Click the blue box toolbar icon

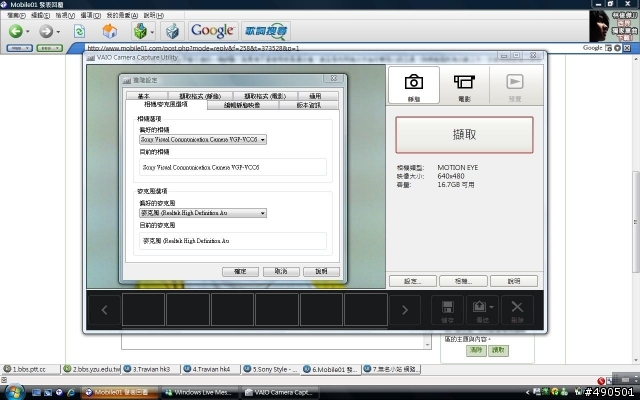click(x=172, y=31)
